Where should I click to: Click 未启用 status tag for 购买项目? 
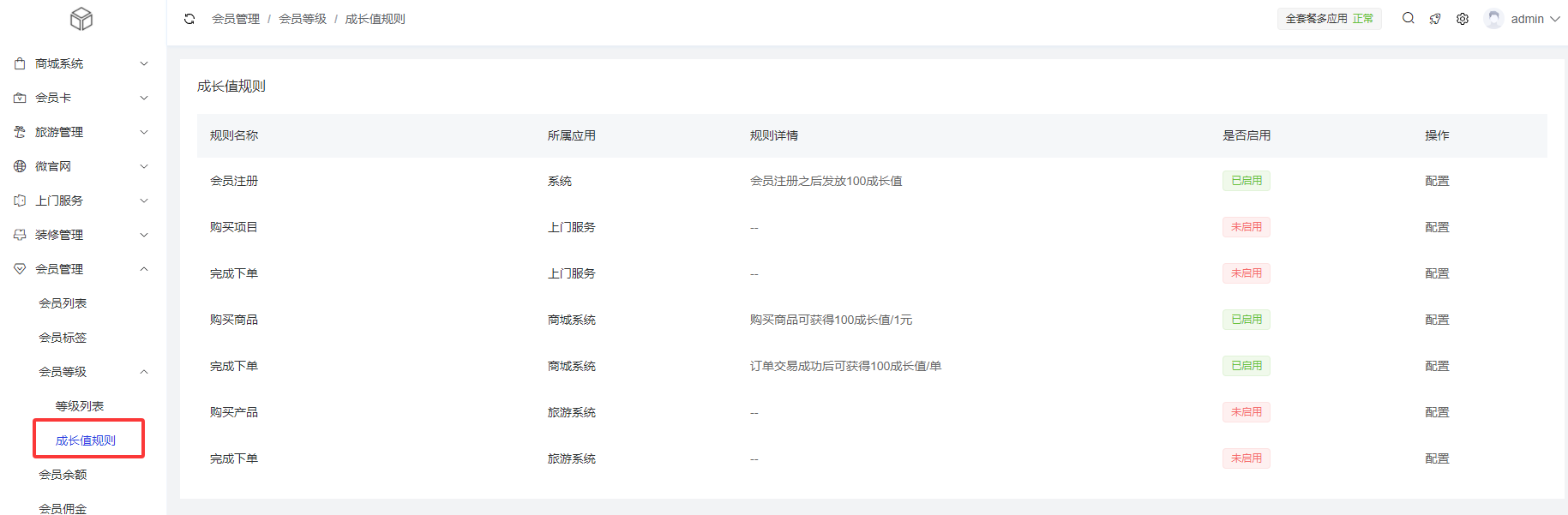click(1246, 227)
